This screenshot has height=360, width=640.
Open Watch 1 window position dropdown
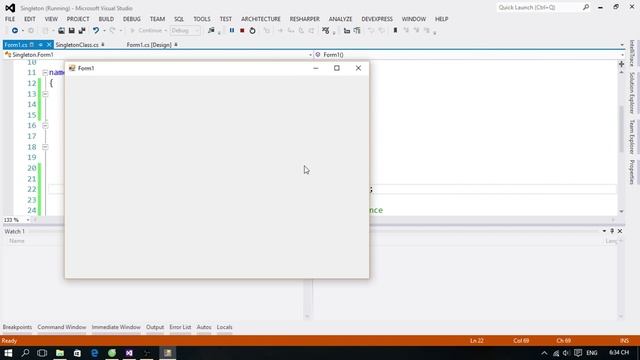click(604, 231)
